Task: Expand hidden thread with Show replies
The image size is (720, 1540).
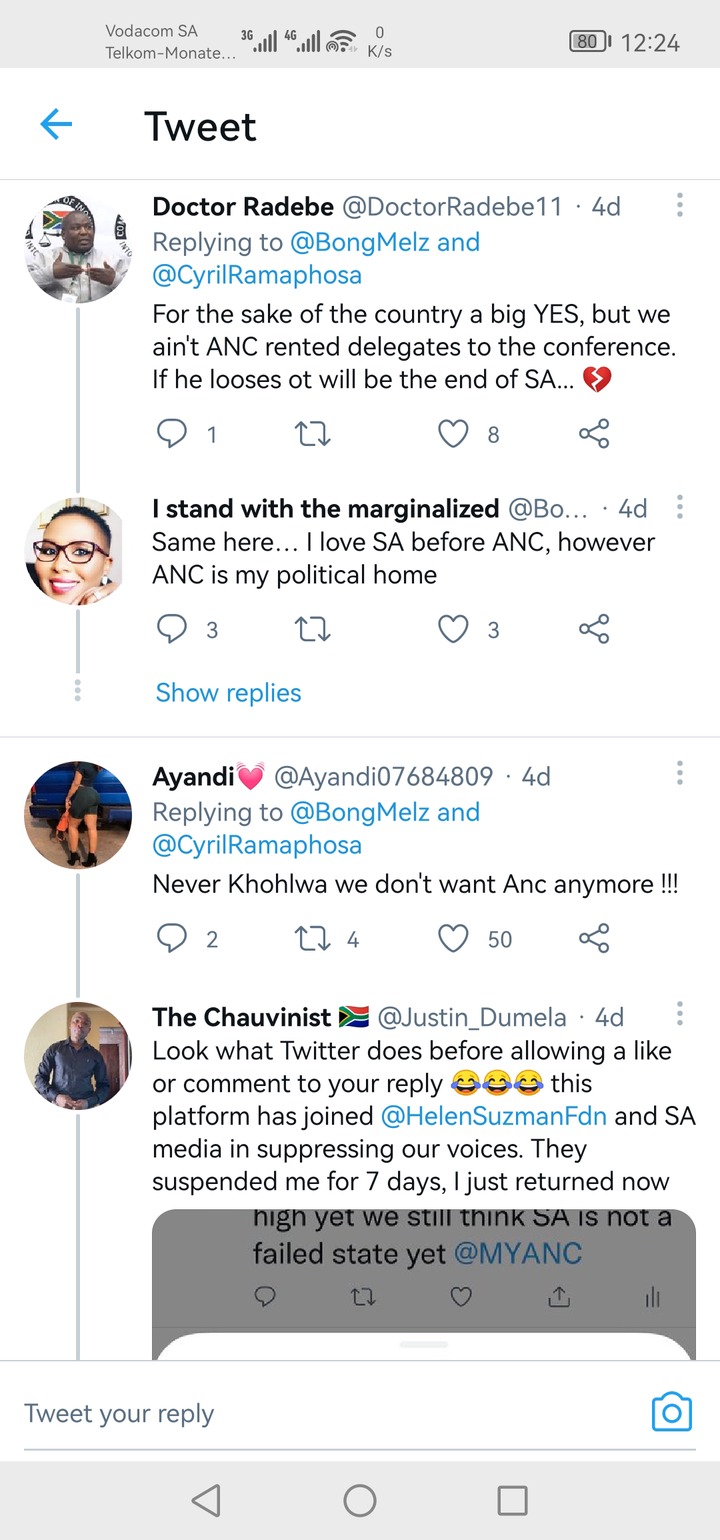Action: point(228,693)
